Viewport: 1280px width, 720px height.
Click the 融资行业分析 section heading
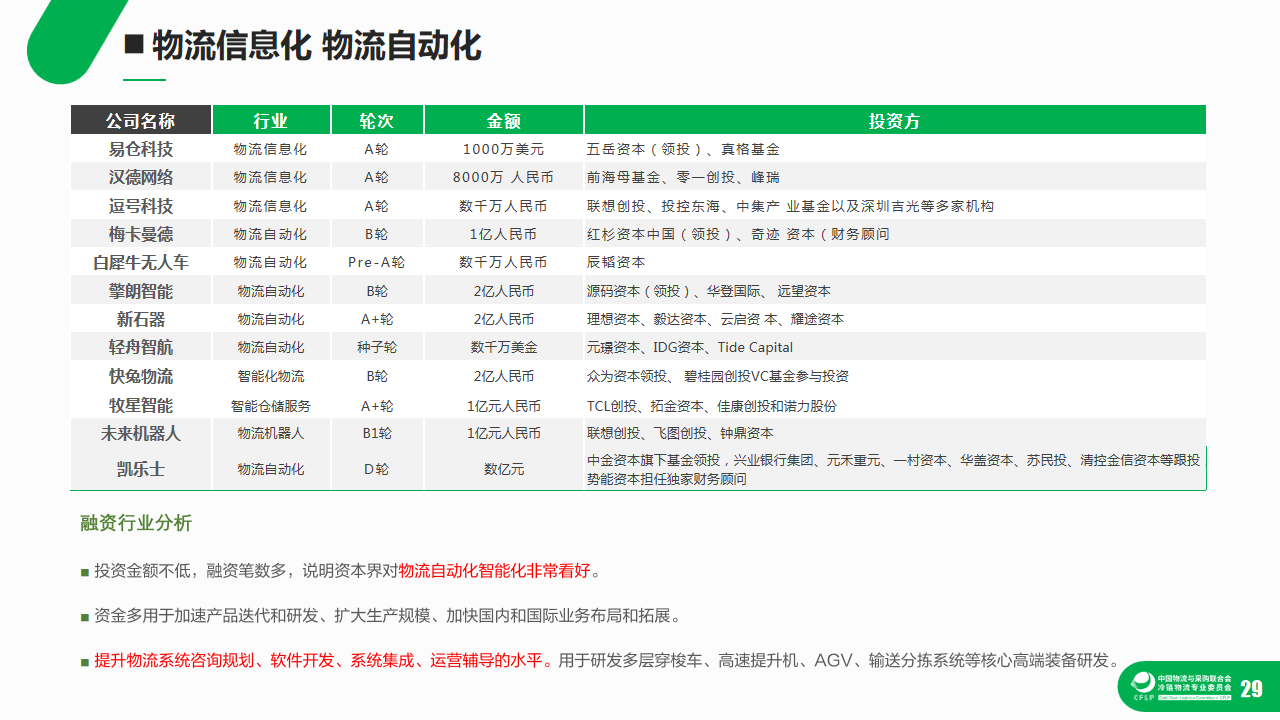[136, 523]
